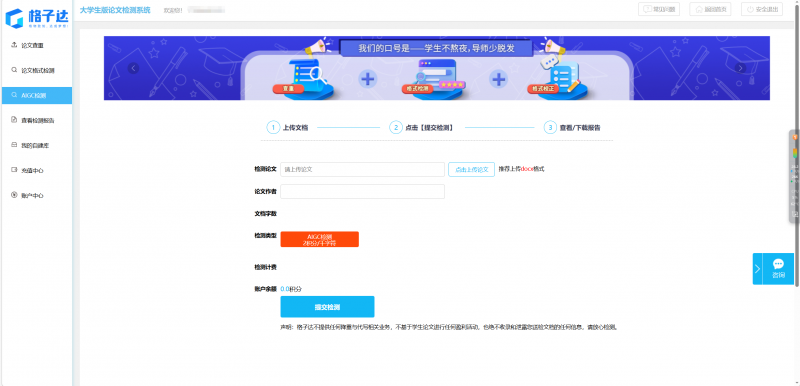Click the 推荐上传docx格式 hint text
The image size is (800, 386).
[x=521, y=169]
